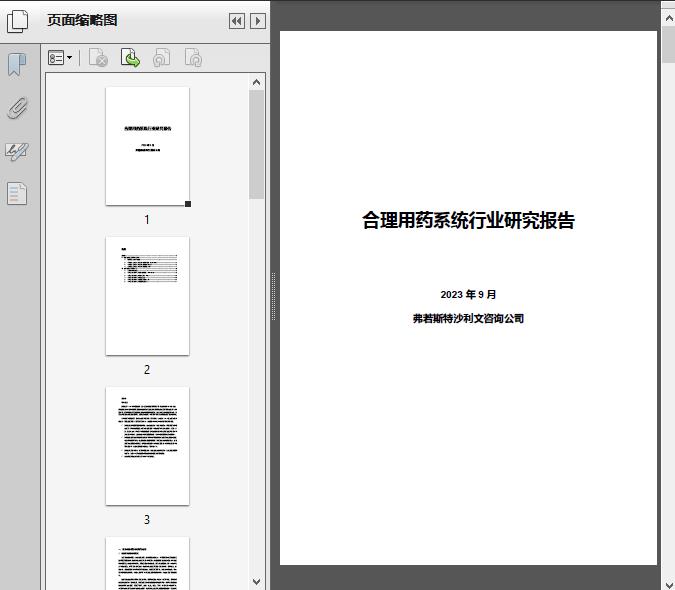
Task: Click the insert pages green arrow icon
Action: (x=130, y=58)
